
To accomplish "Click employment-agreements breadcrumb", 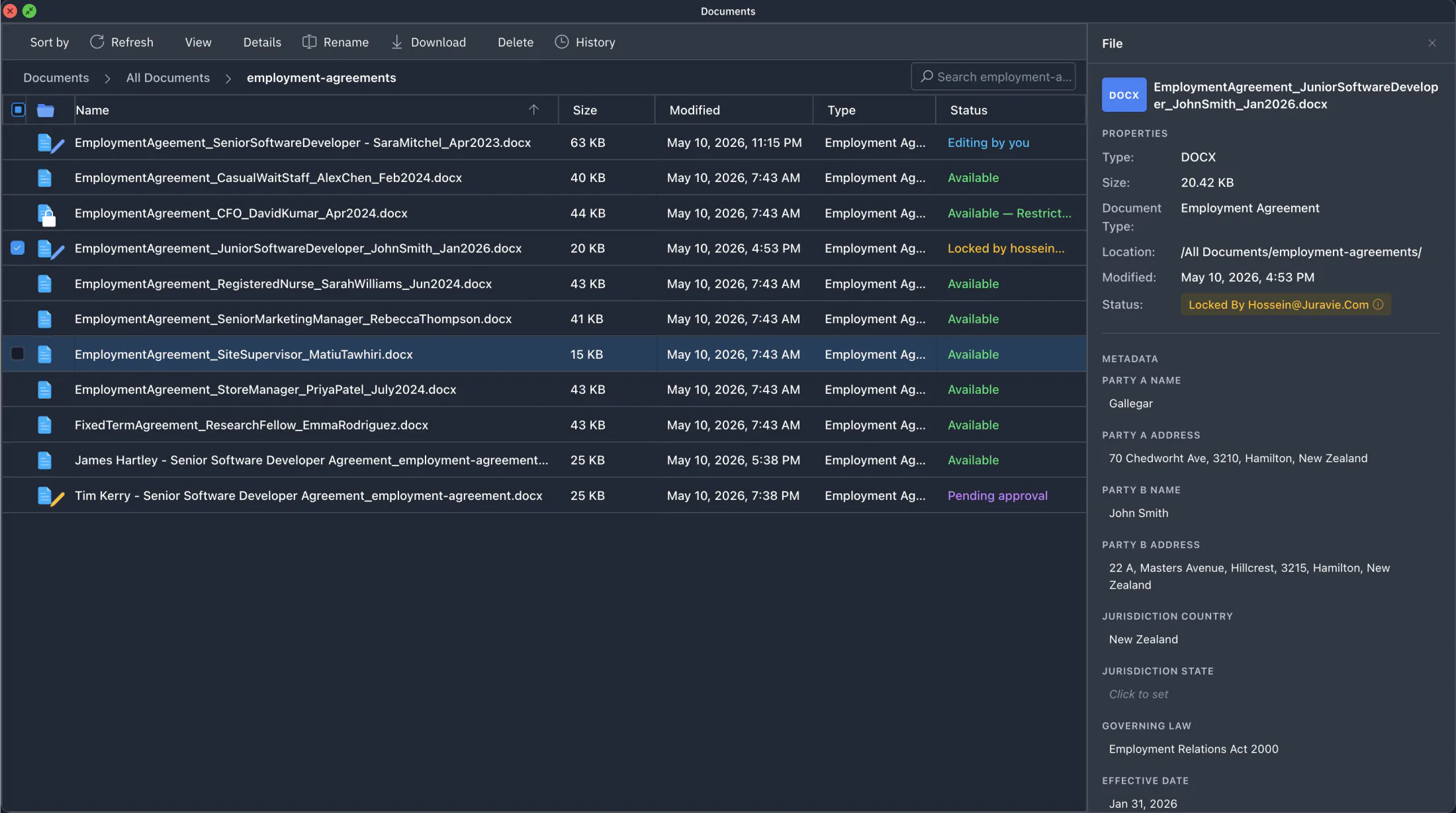I will (322, 77).
